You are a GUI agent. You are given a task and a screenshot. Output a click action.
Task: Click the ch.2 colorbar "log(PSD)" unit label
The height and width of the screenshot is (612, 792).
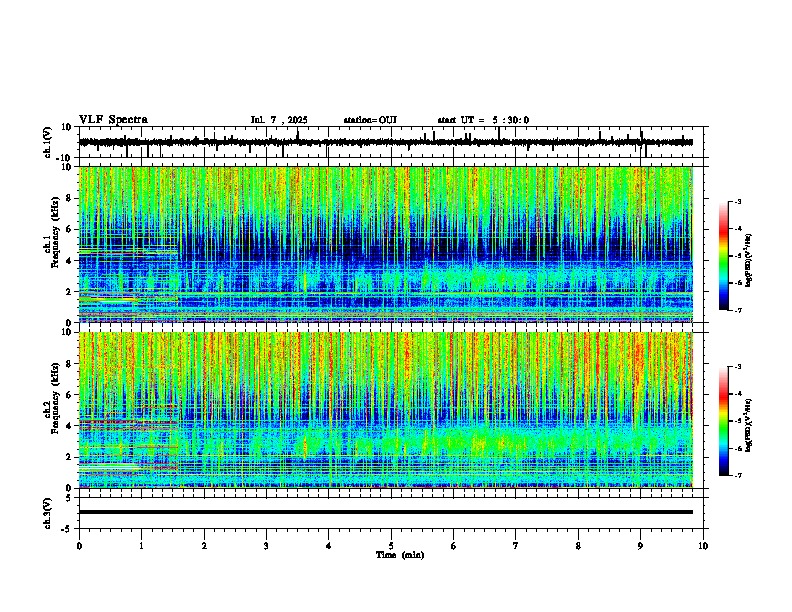749,425
